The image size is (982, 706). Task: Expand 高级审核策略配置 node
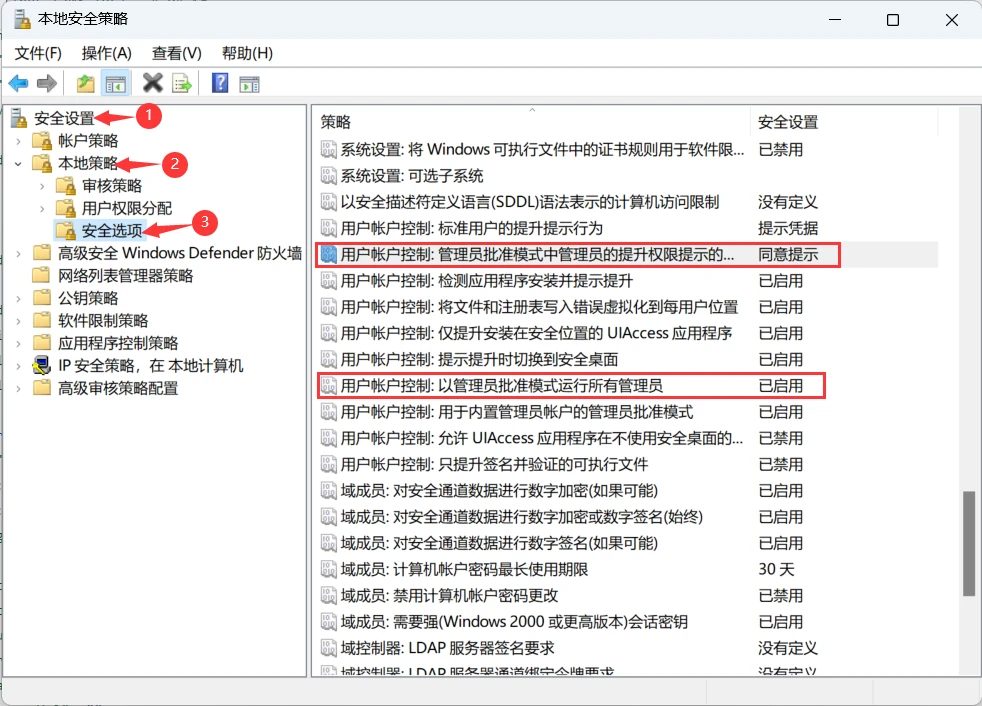(x=19, y=388)
